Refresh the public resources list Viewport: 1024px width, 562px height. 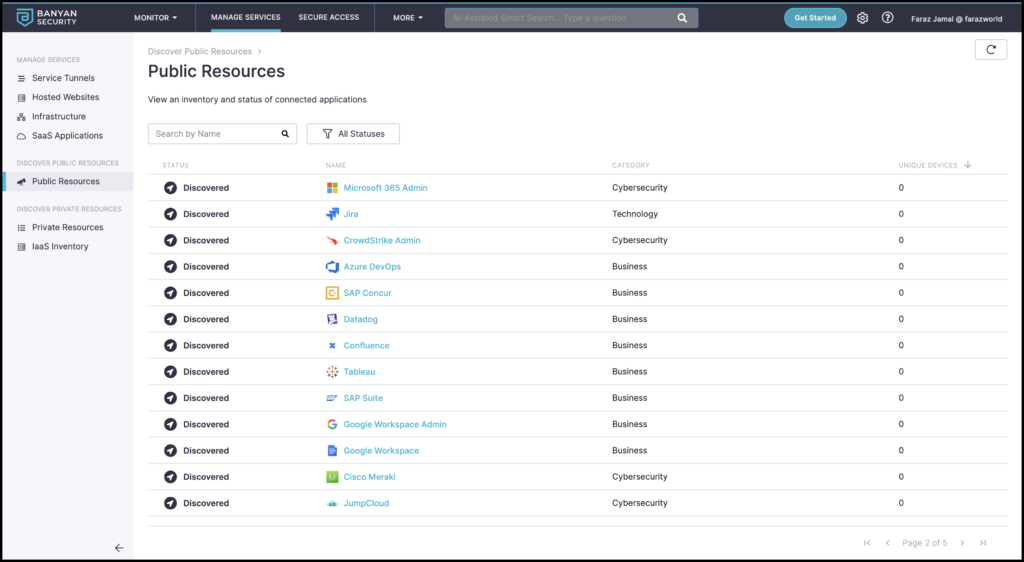tap(991, 50)
